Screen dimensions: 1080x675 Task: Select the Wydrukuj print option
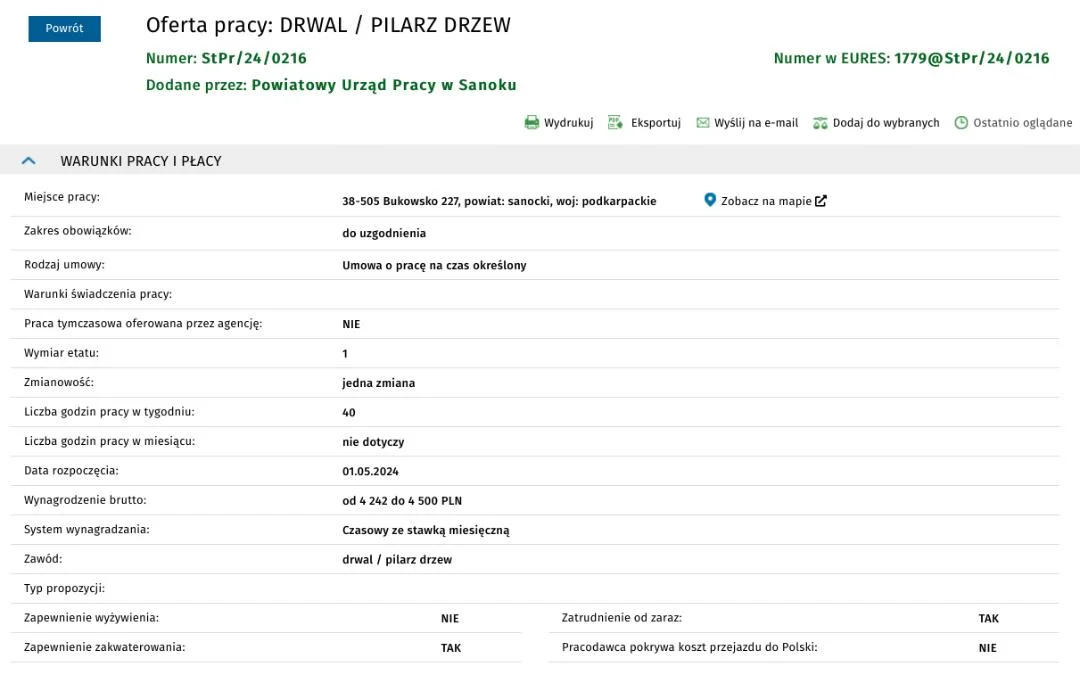[x=568, y=123]
